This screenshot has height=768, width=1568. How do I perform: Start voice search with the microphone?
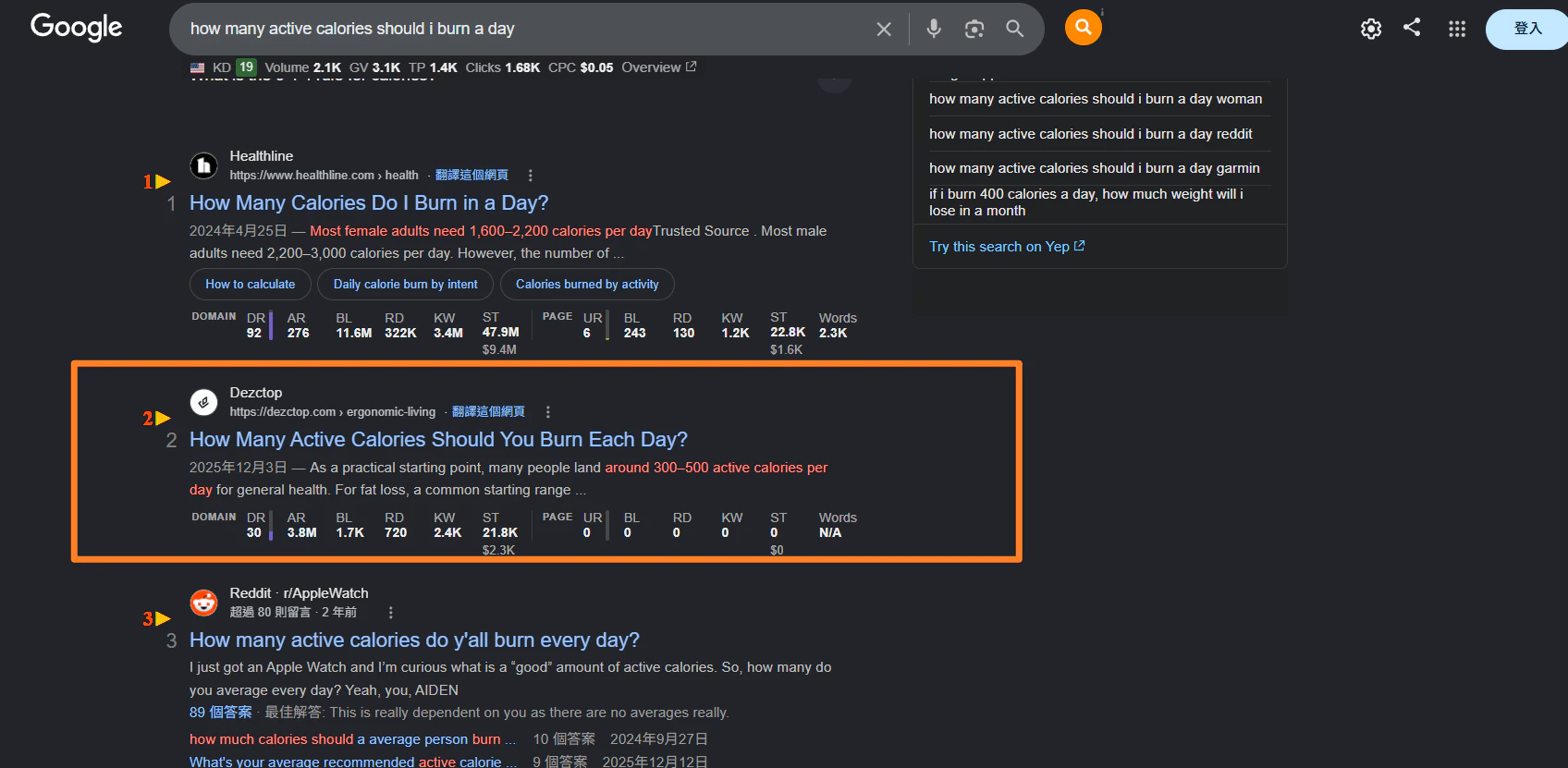pos(934,29)
